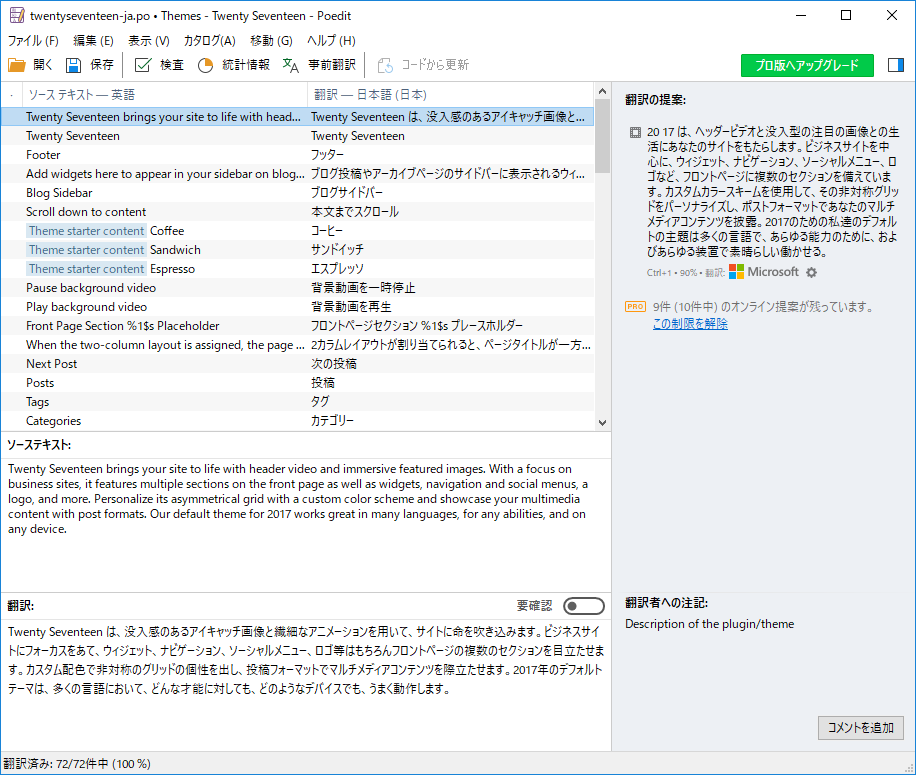
Task: Click the 保存 toolbar label
Action: (x=102, y=65)
